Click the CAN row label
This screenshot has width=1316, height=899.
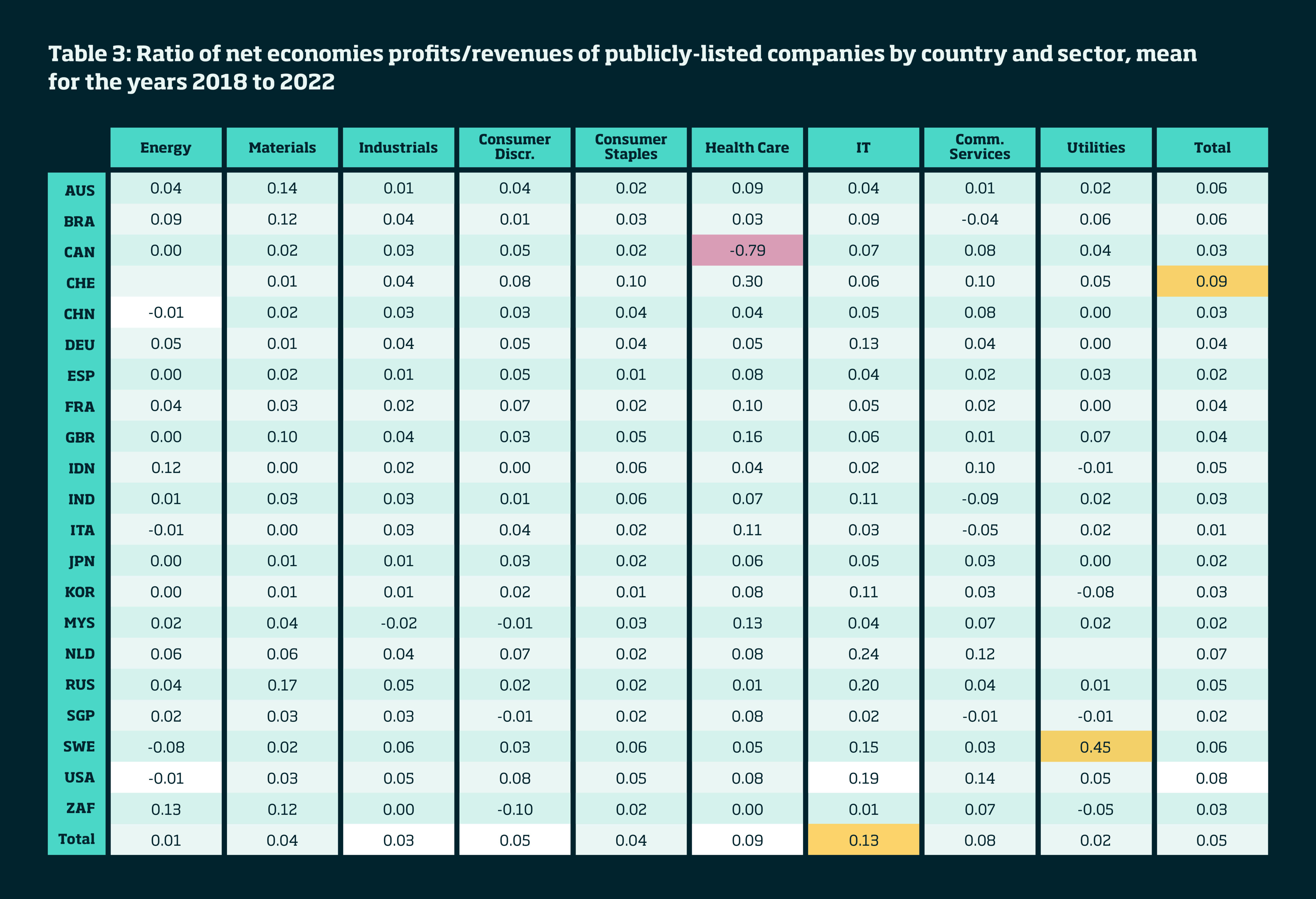point(79,252)
